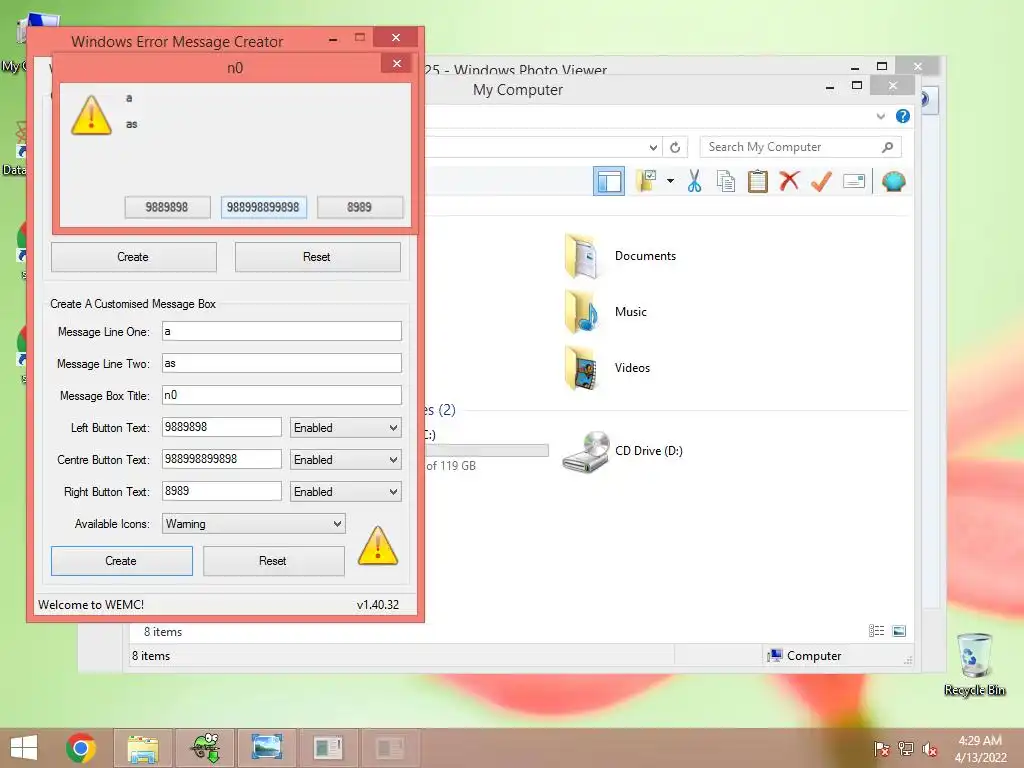Click the upper Create button
This screenshot has height=768, width=1024.
(x=134, y=257)
